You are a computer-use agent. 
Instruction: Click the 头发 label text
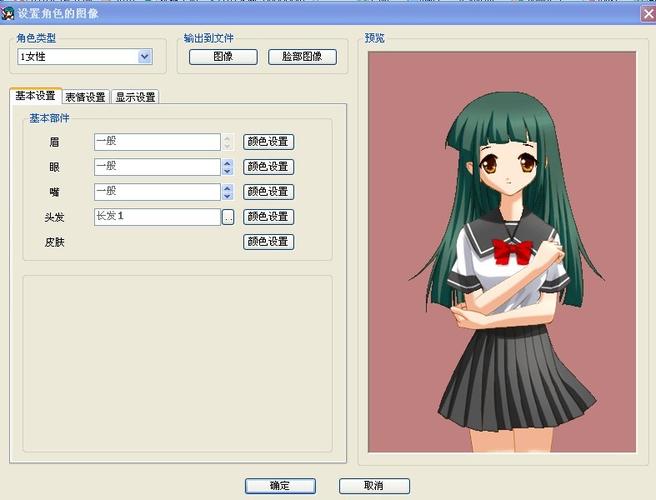point(55,217)
